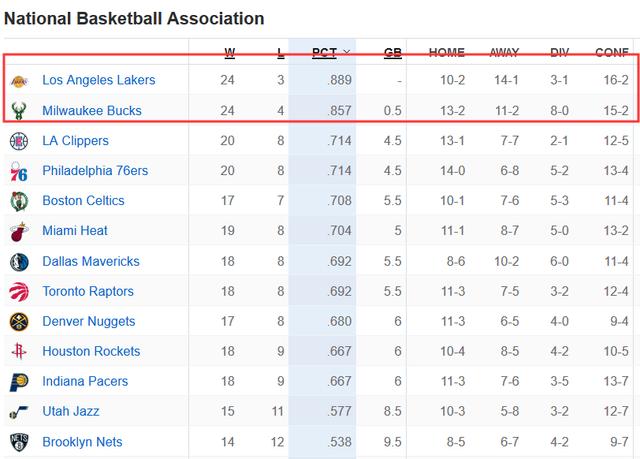The image size is (640, 459).
Task: Click the Utah Jazz note logo
Action: 19,412
